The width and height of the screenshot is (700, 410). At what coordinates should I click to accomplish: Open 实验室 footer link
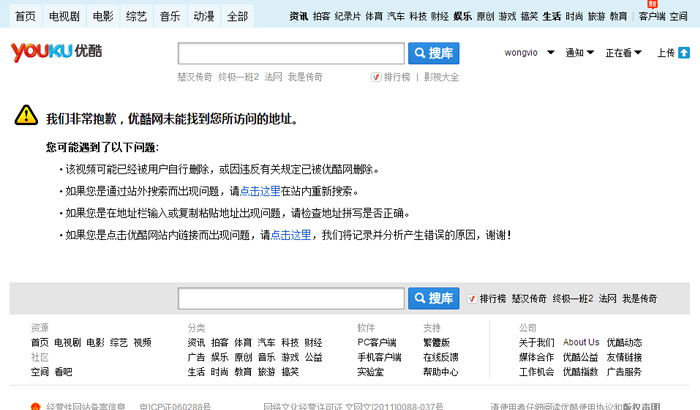click(x=371, y=372)
